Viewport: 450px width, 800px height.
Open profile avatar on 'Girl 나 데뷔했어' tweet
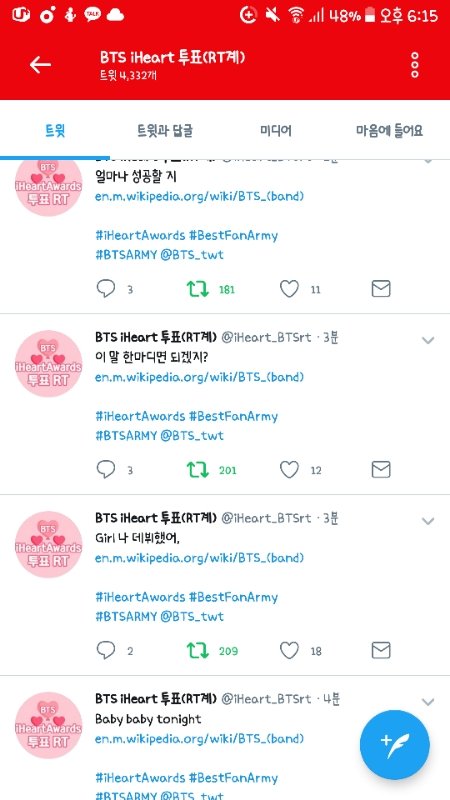(x=48, y=544)
